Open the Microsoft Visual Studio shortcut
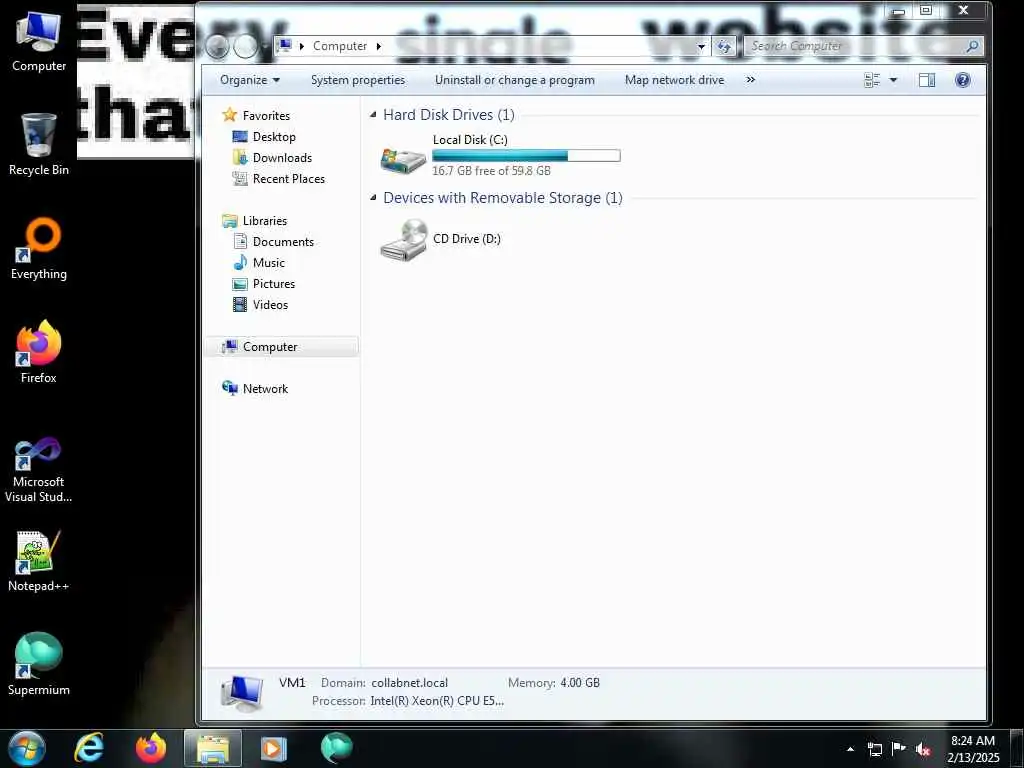The width and height of the screenshot is (1024, 768). (x=39, y=470)
